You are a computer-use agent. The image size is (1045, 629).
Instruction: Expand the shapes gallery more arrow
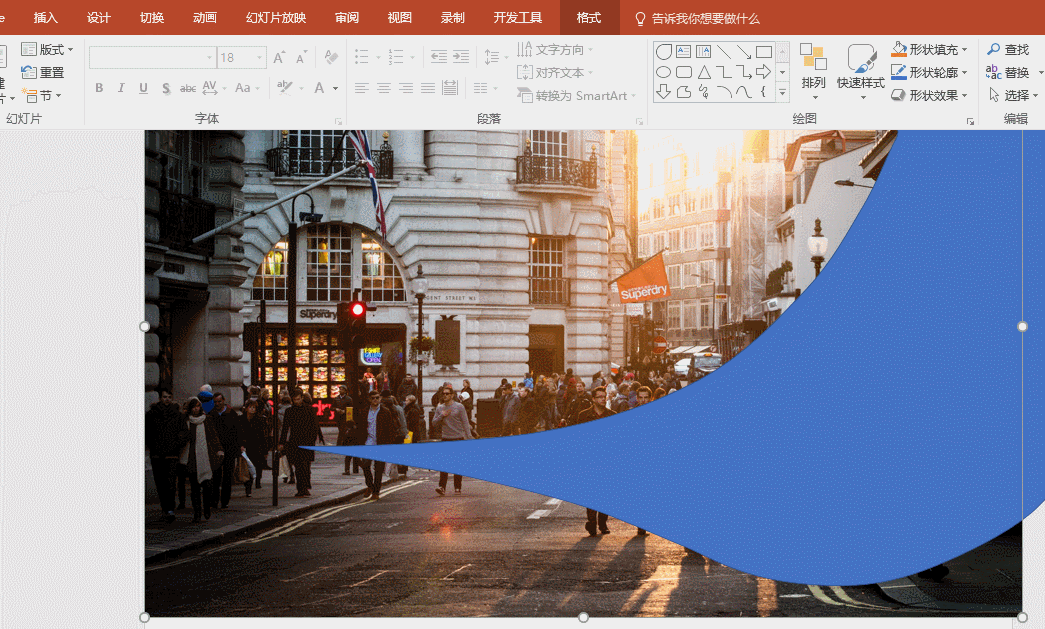pos(782,93)
